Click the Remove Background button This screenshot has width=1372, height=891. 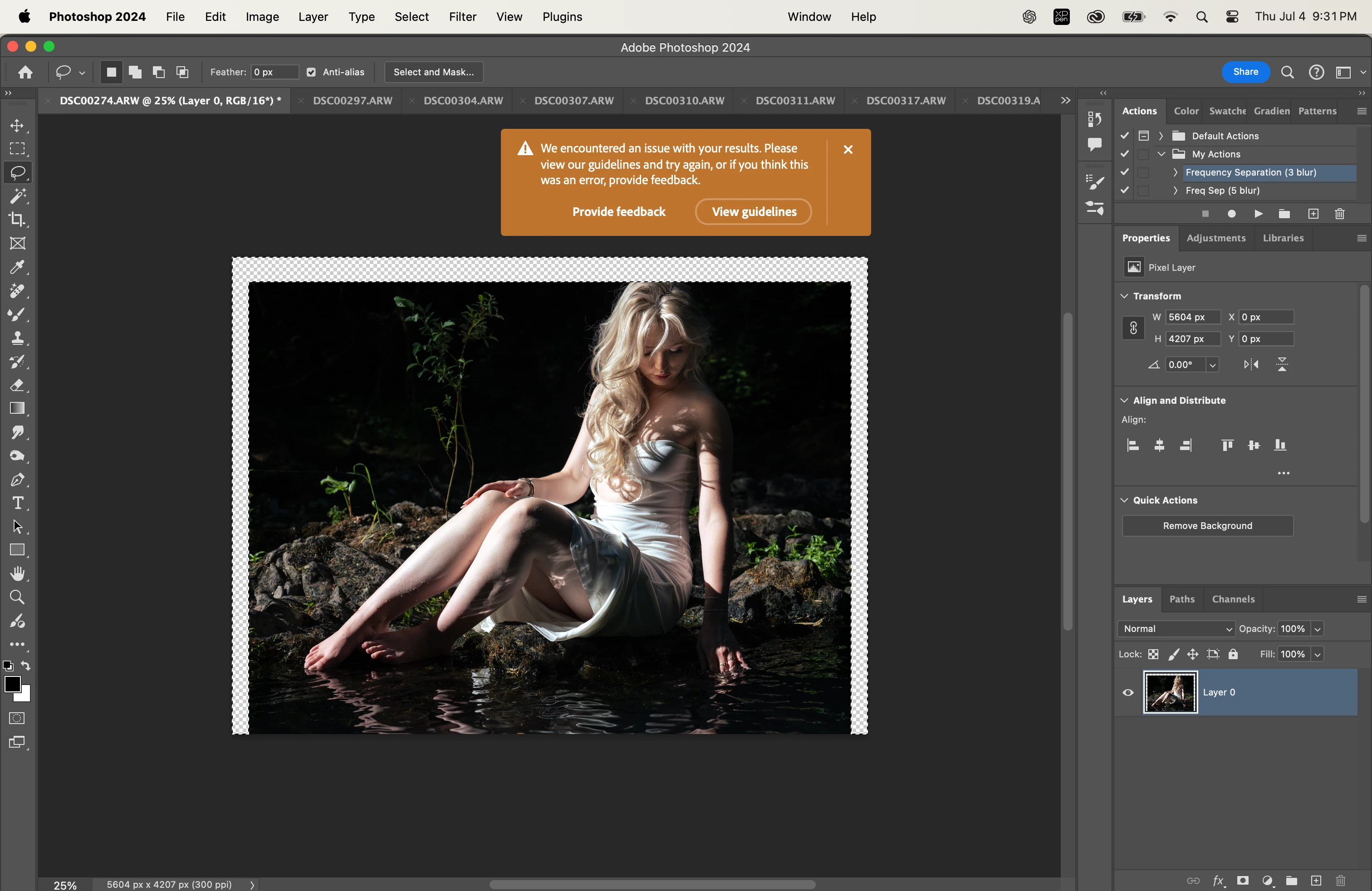point(1207,526)
